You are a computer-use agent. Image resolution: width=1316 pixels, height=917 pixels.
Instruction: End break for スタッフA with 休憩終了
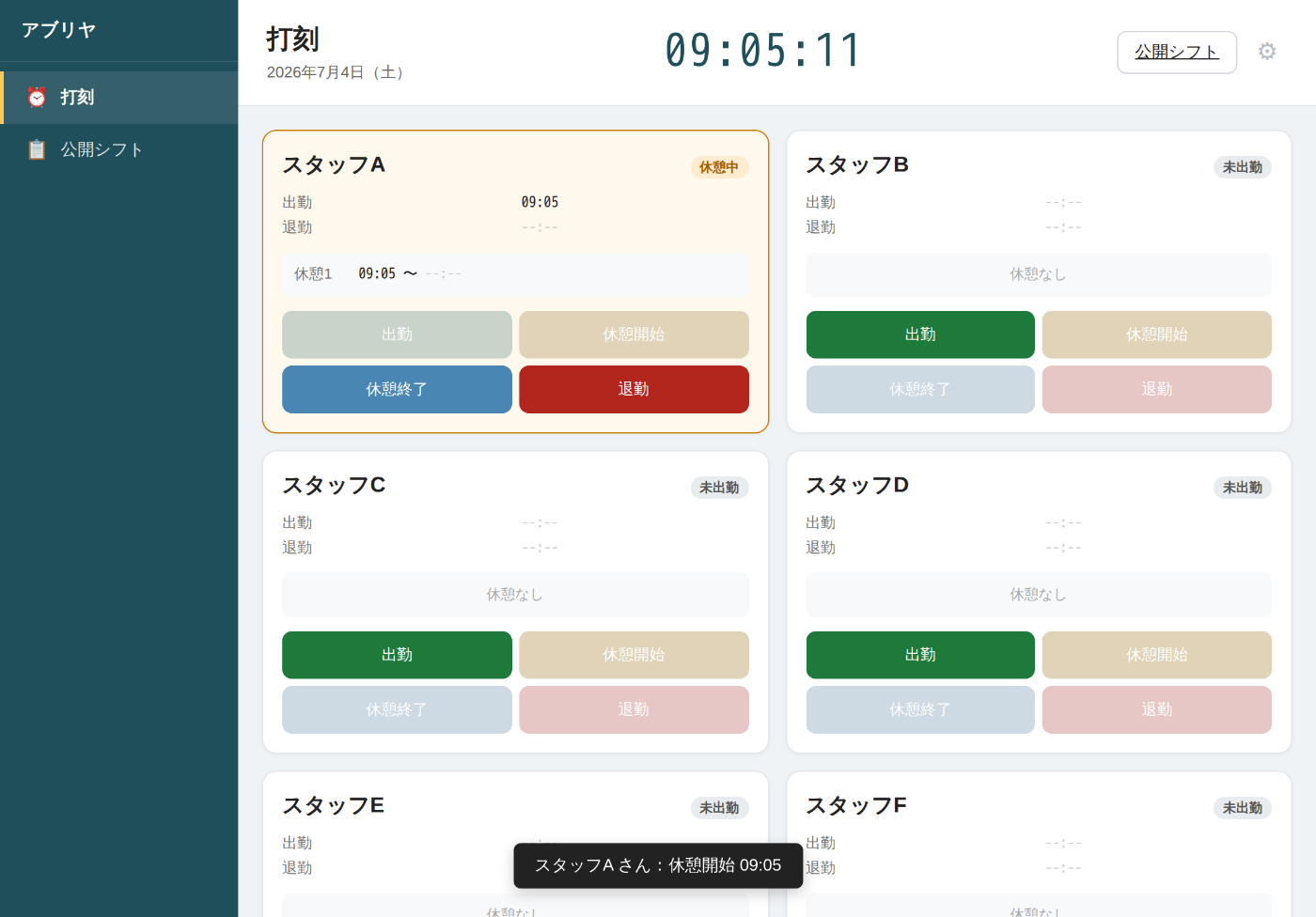(x=397, y=389)
